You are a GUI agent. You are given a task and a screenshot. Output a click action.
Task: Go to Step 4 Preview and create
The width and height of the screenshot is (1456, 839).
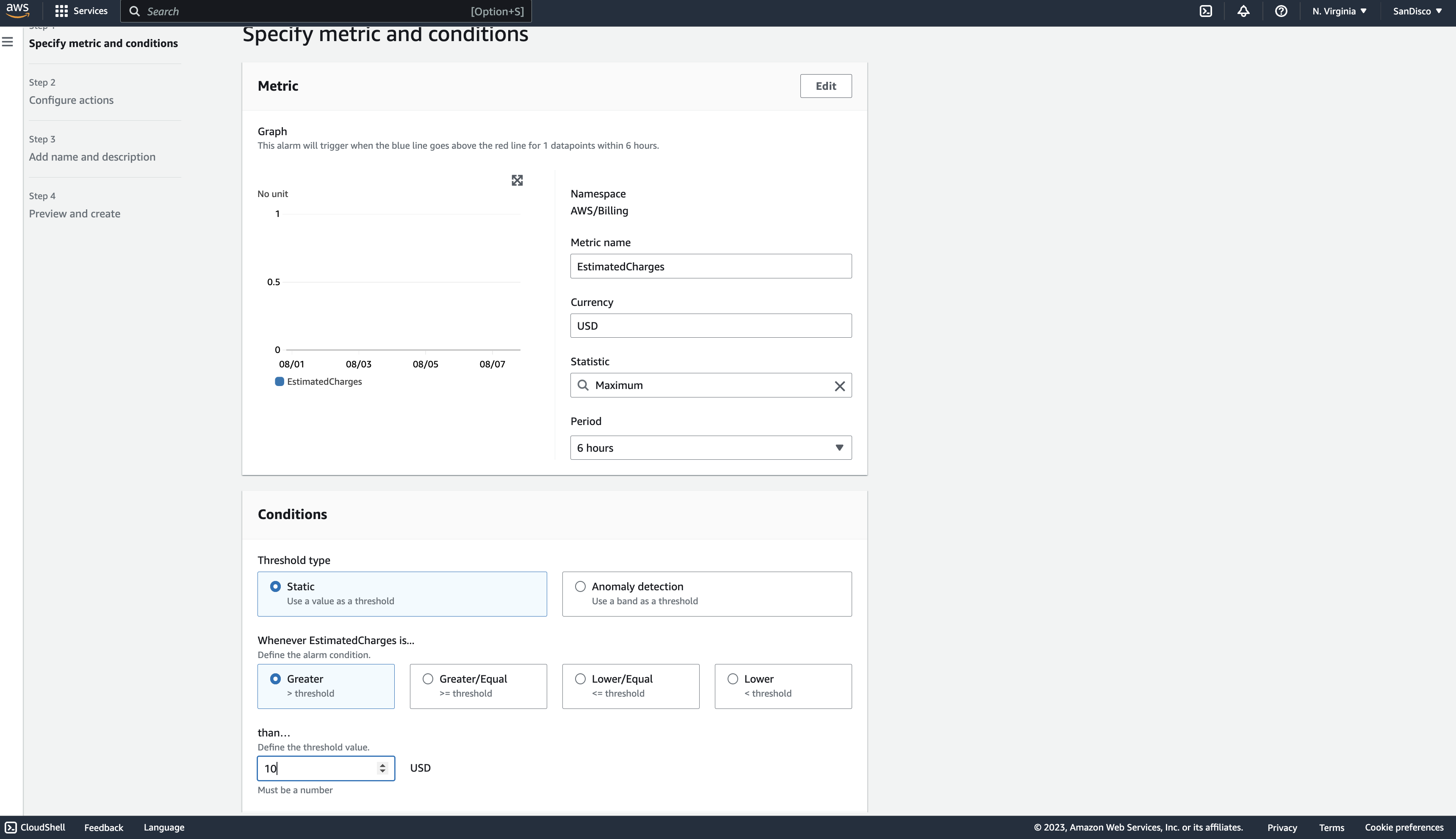[x=75, y=214]
